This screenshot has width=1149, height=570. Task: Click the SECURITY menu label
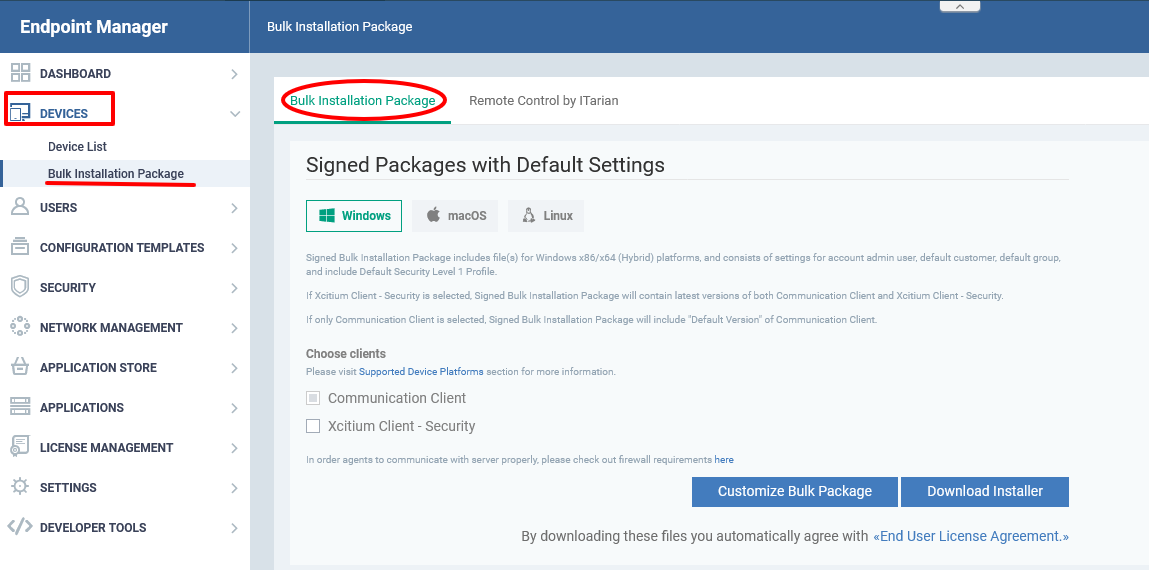tap(67, 288)
